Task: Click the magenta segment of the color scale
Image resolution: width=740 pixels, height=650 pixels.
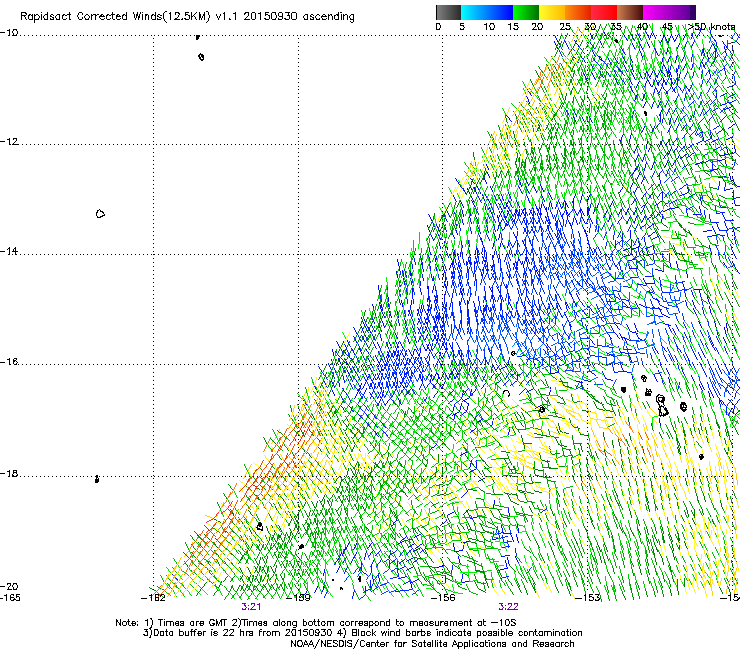Action: pyautogui.click(x=656, y=12)
